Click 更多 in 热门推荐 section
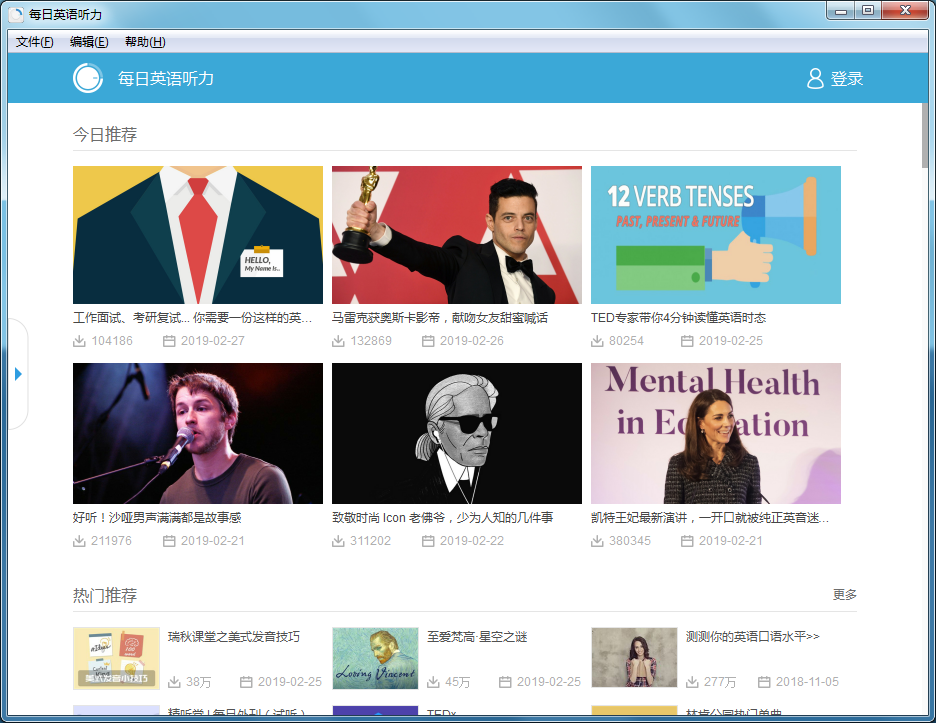Screen dimensions: 936x723 (845, 594)
